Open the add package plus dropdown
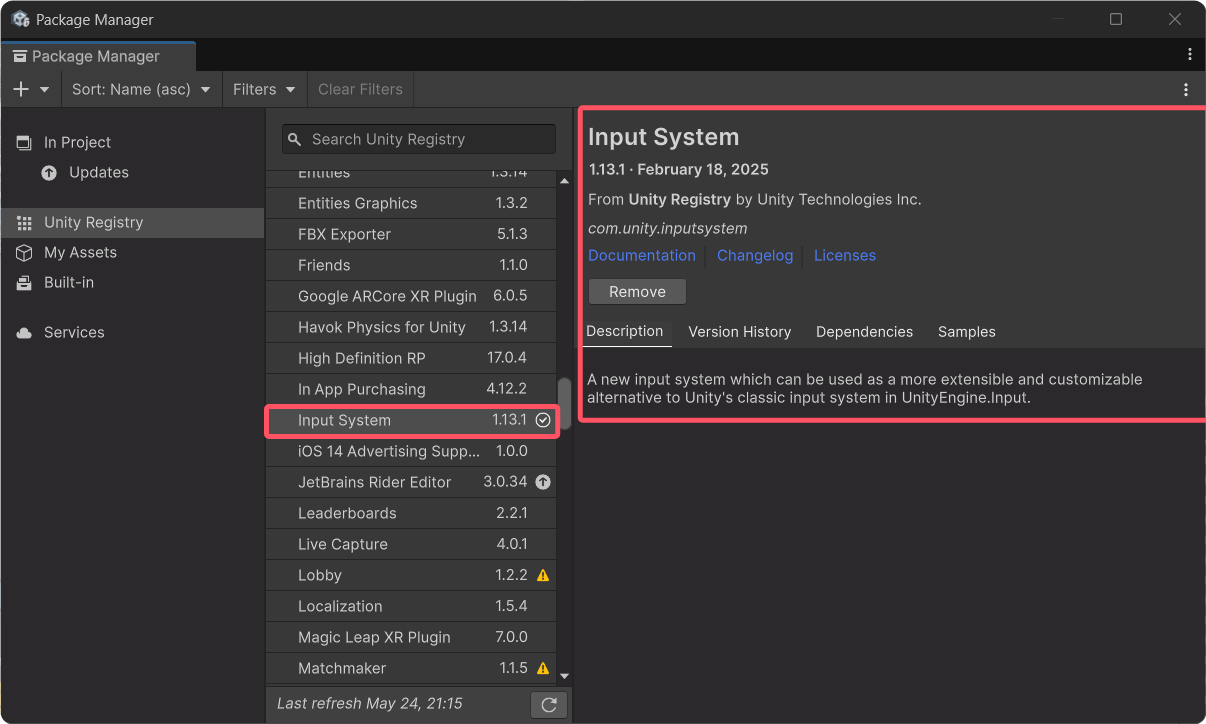Screen dimensions: 1206x724 [31, 89]
